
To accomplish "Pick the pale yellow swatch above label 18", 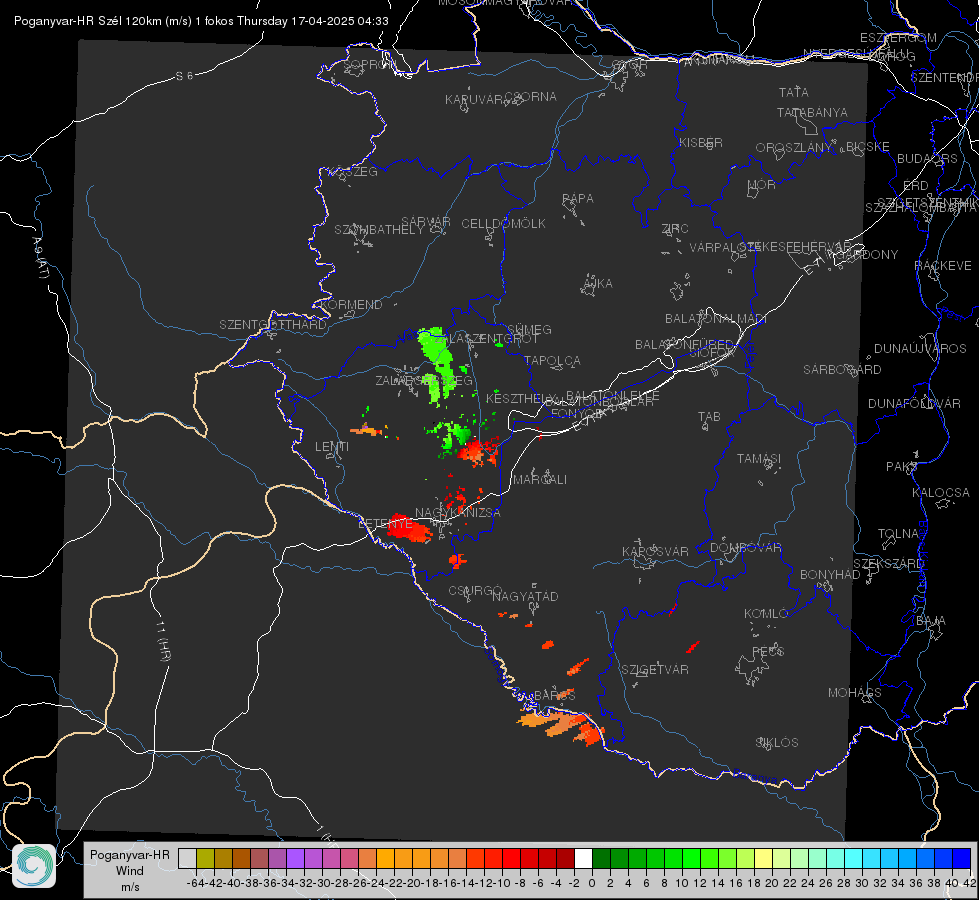I will (763, 859).
